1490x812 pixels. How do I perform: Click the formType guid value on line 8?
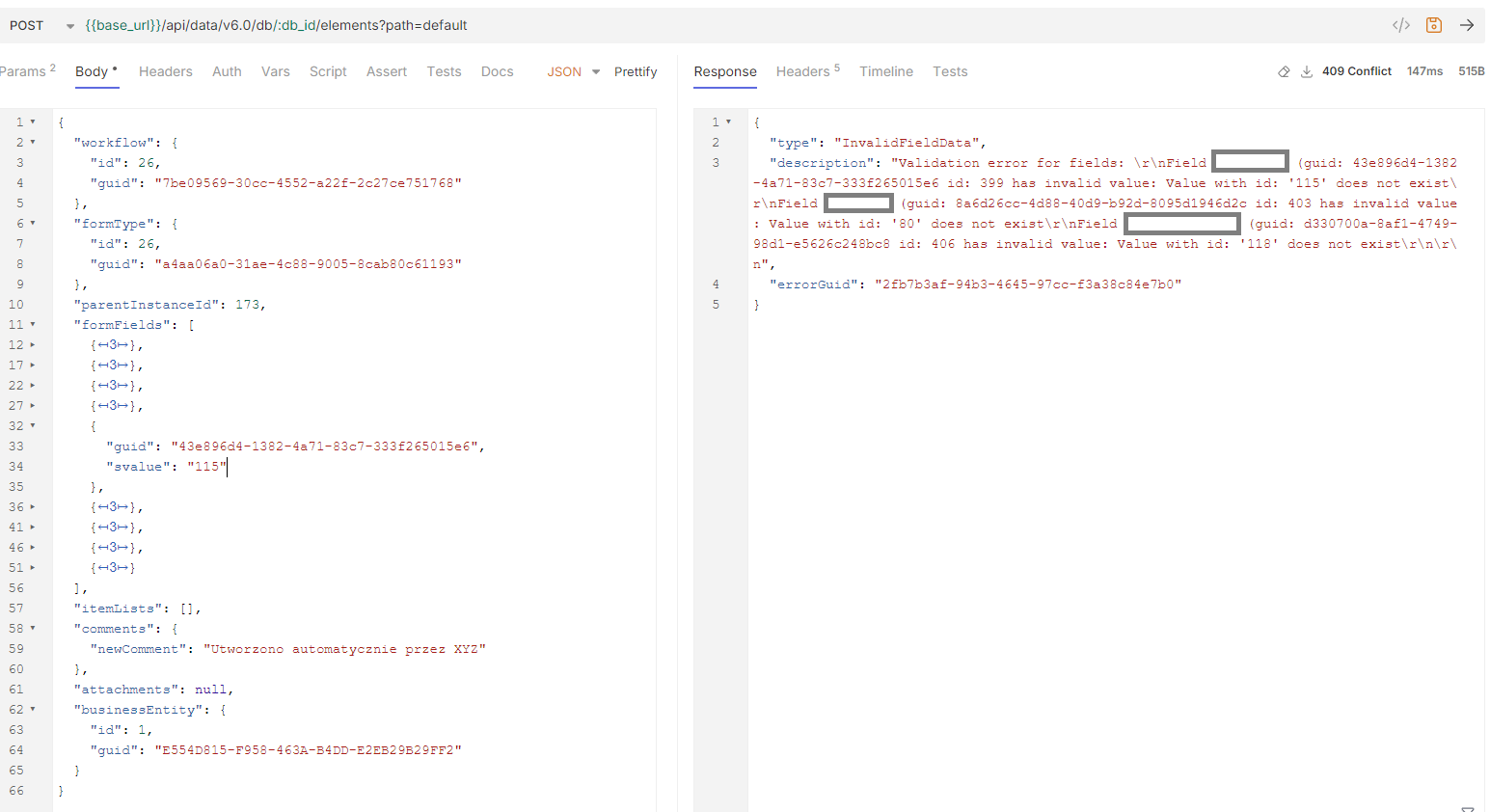click(x=308, y=263)
